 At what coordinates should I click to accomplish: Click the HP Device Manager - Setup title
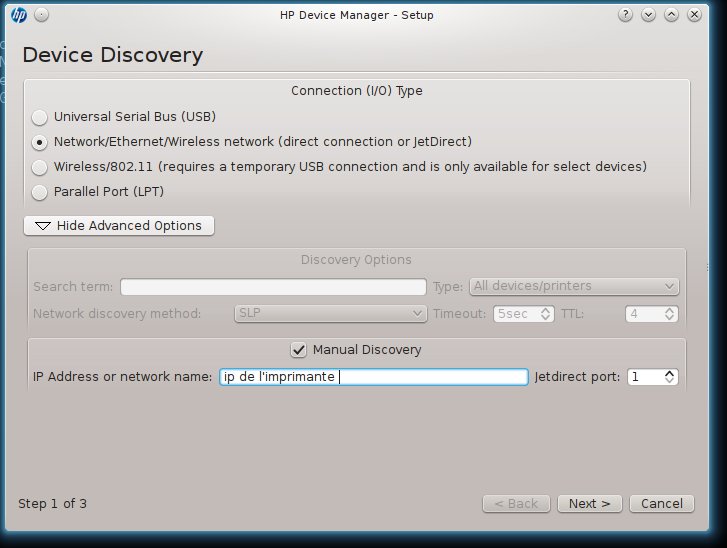[x=357, y=15]
